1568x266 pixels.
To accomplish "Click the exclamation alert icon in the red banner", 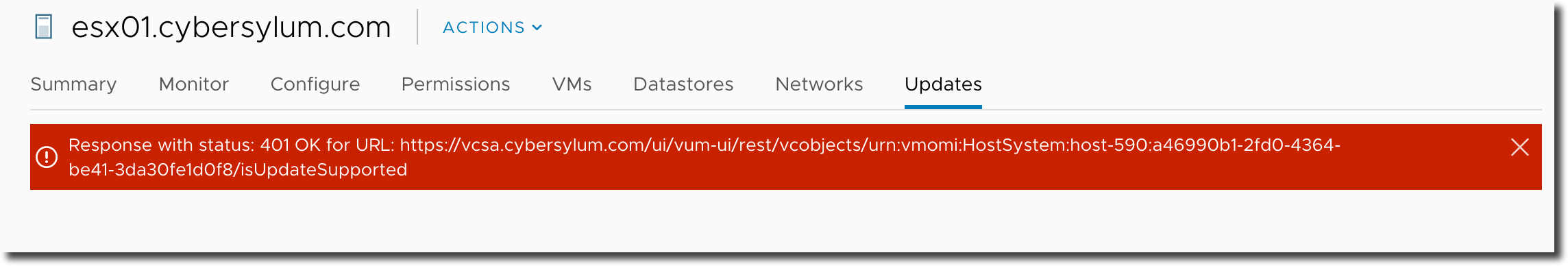I will [x=47, y=157].
